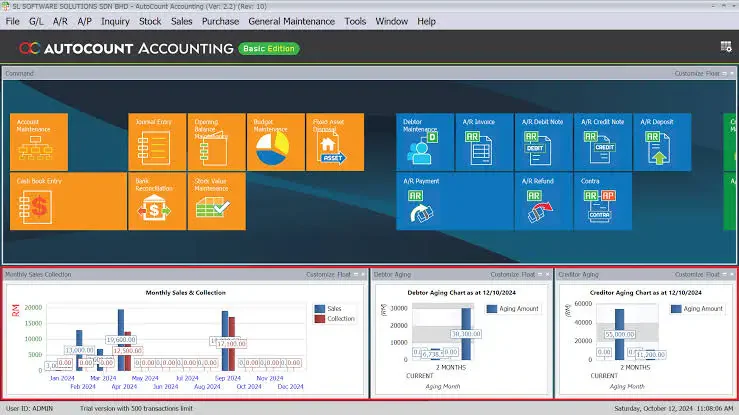Viewport: 739px width, 415px height.
Task: Click the Monthly Sales & Collection chart title
Action: tap(186, 293)
